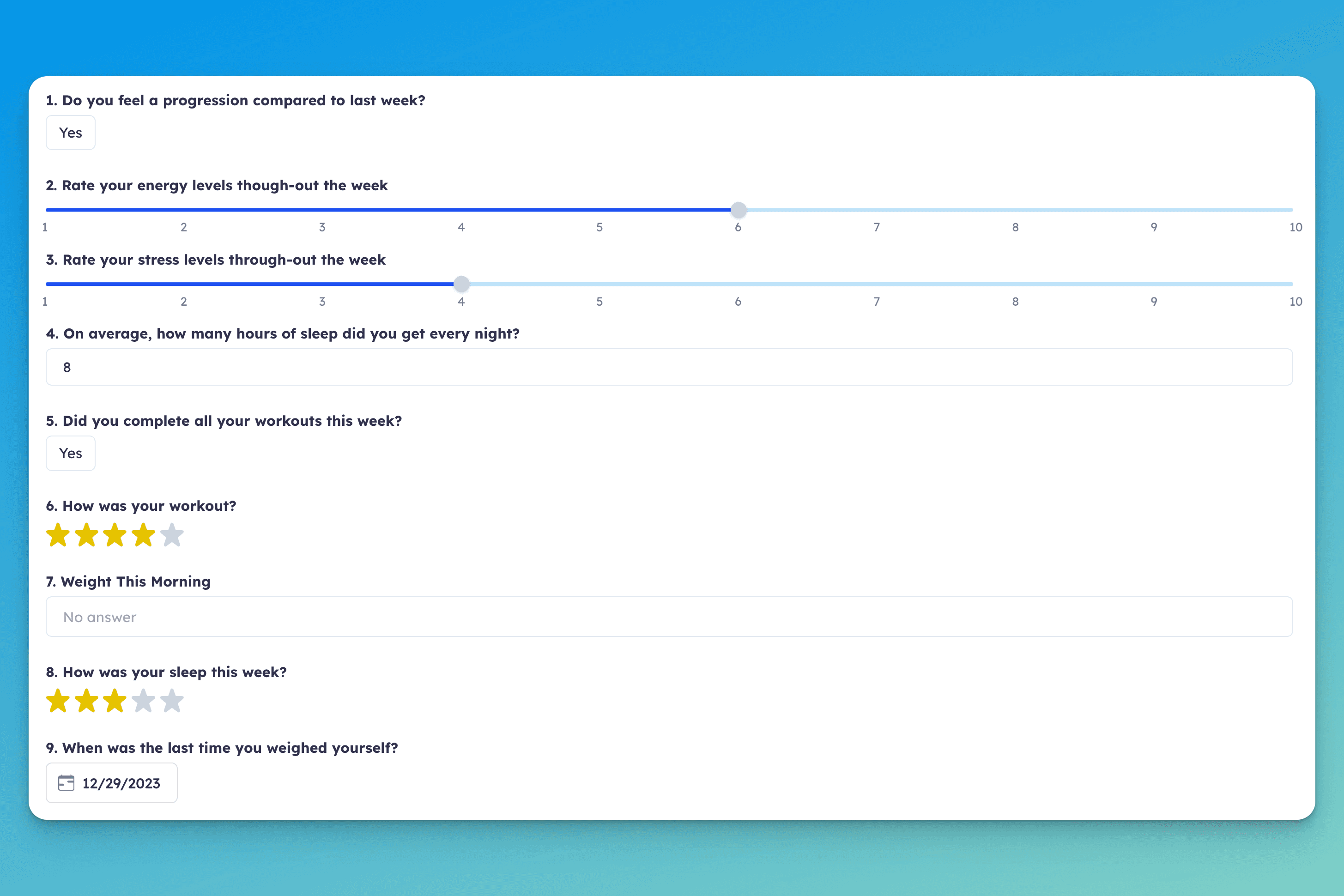Select third star in sleep rating
This screenshot has width=1344, height=896.
pos(115,701)
